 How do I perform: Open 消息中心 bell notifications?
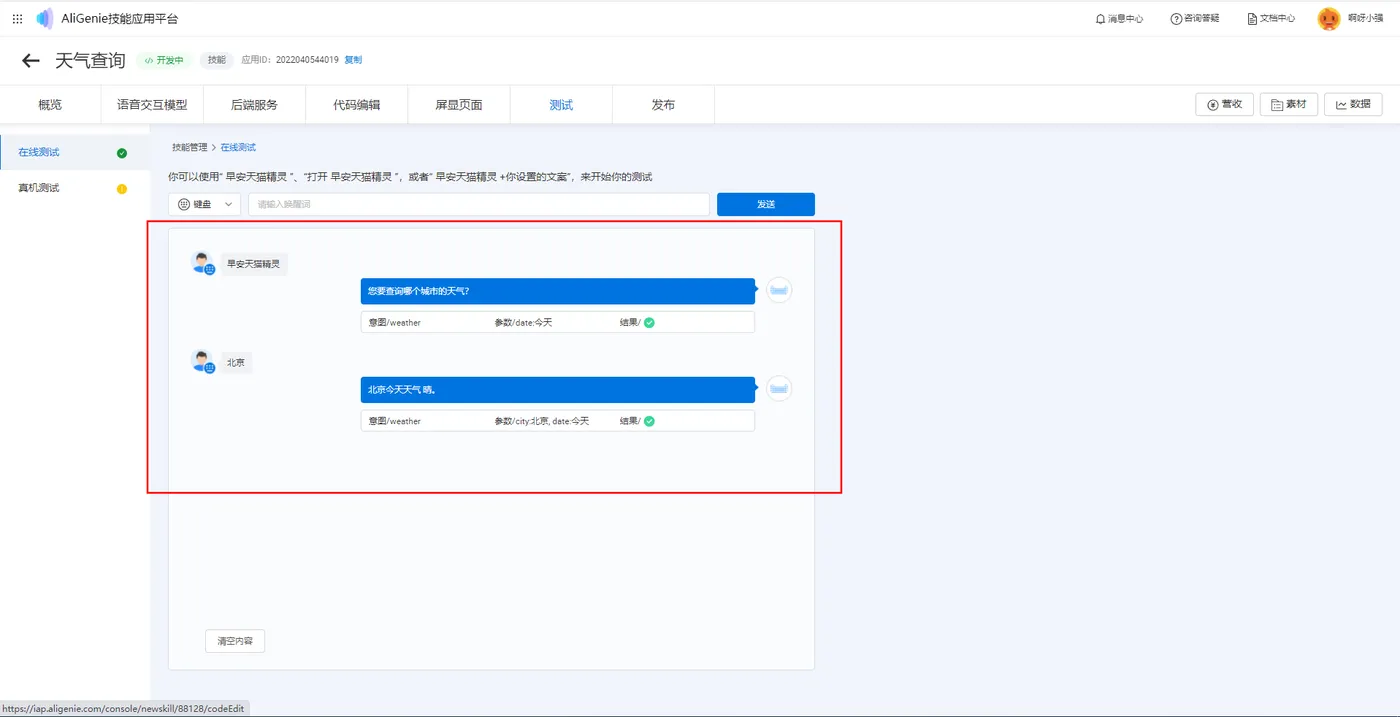[x=1119, y=19]
